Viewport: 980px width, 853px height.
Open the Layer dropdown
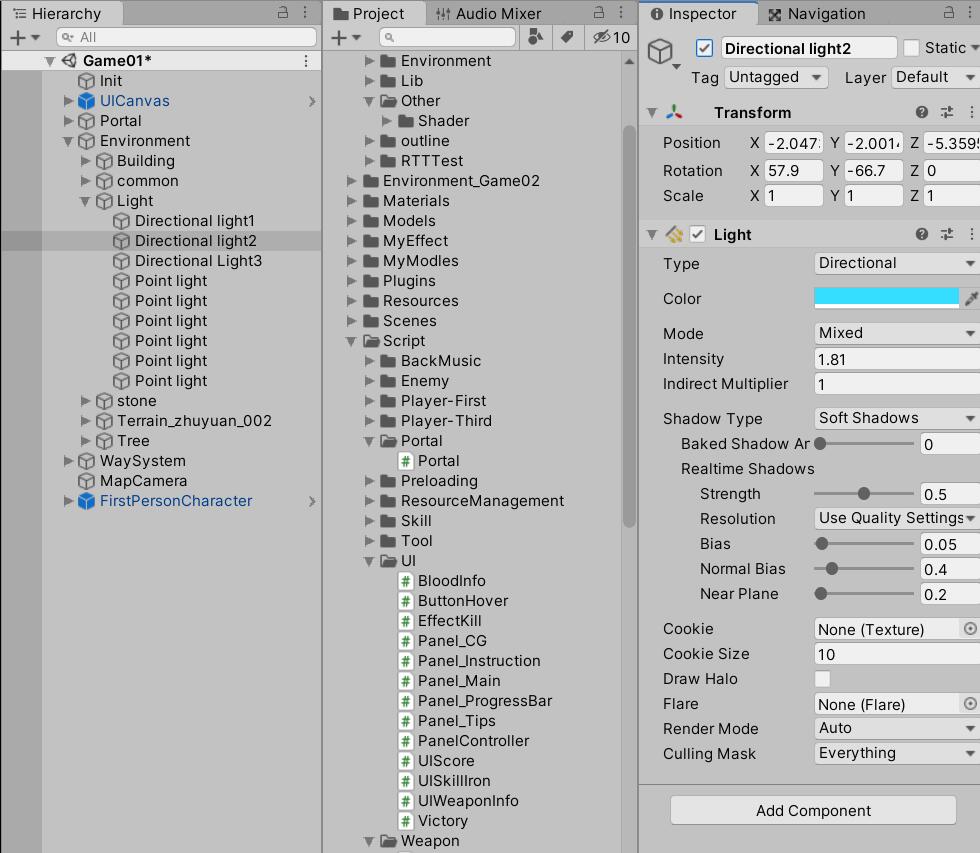[935, 77]
